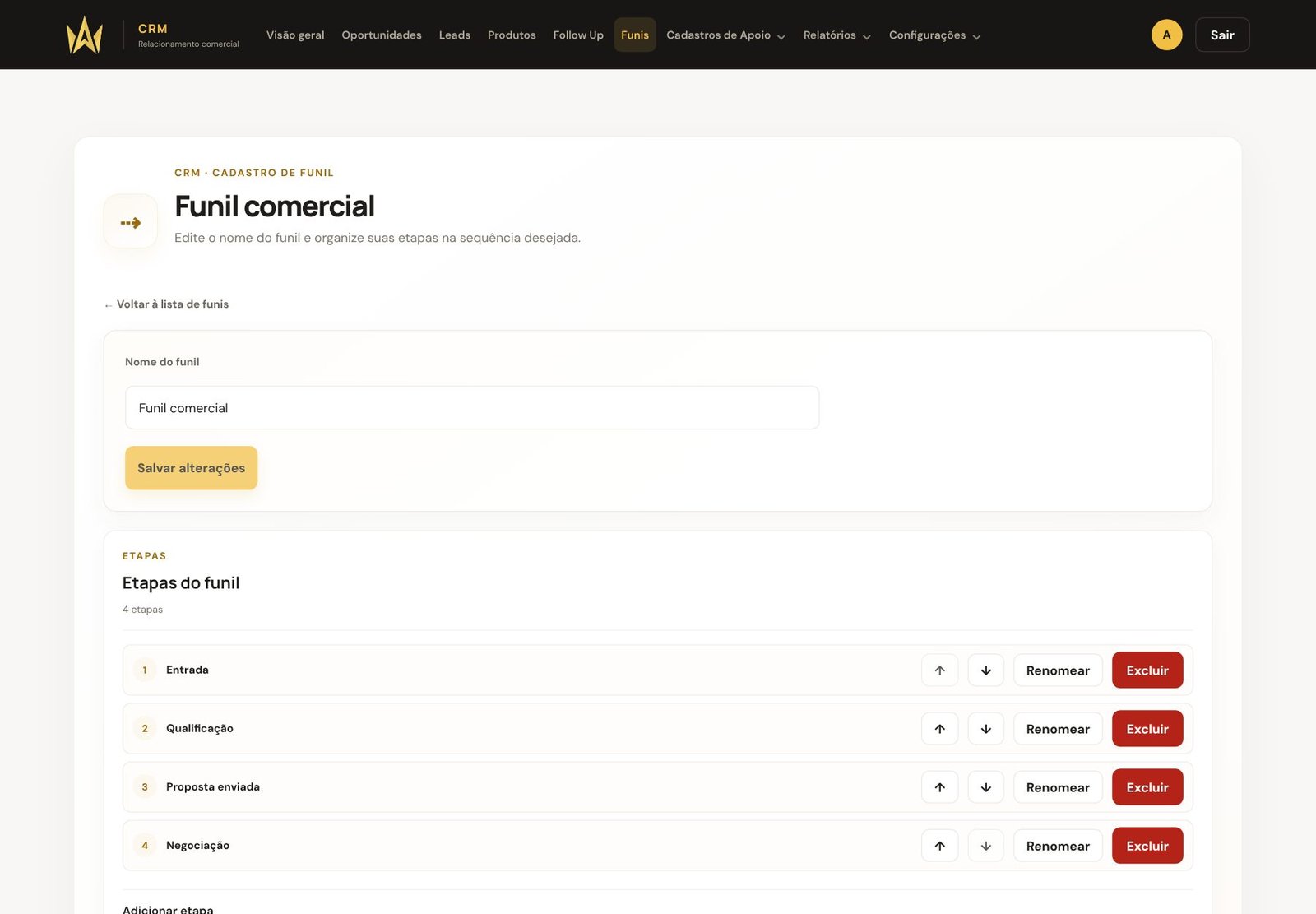Click the Entrada stage name
This screenshot has width=1316, height=914.
188,670
